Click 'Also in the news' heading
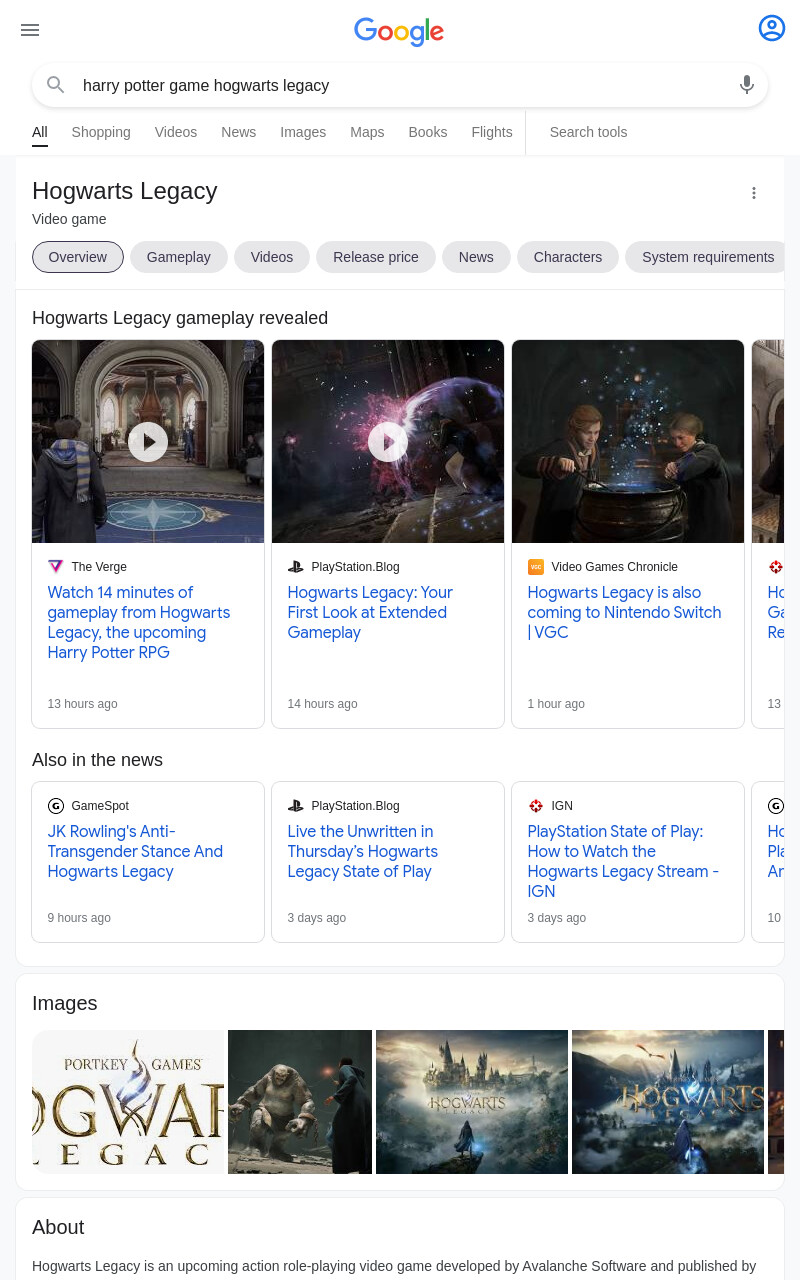 pyautogui.click(x=97, y=760)
